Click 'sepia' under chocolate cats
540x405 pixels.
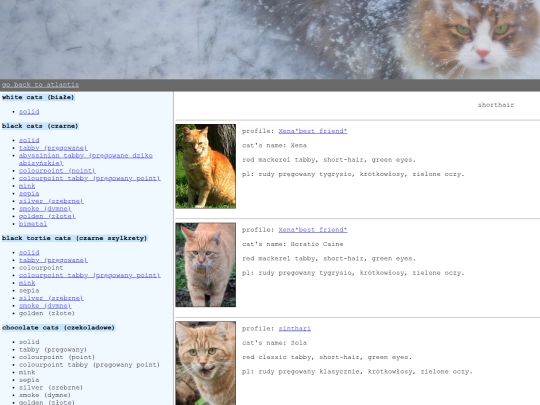pyautogui.click(x=29, y=380)
